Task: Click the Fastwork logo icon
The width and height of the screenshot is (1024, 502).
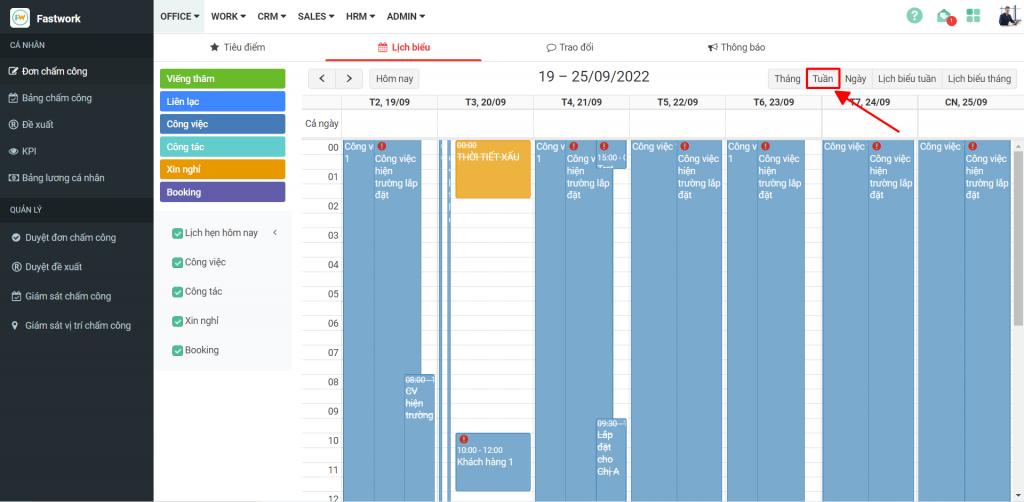Action: 19,16
